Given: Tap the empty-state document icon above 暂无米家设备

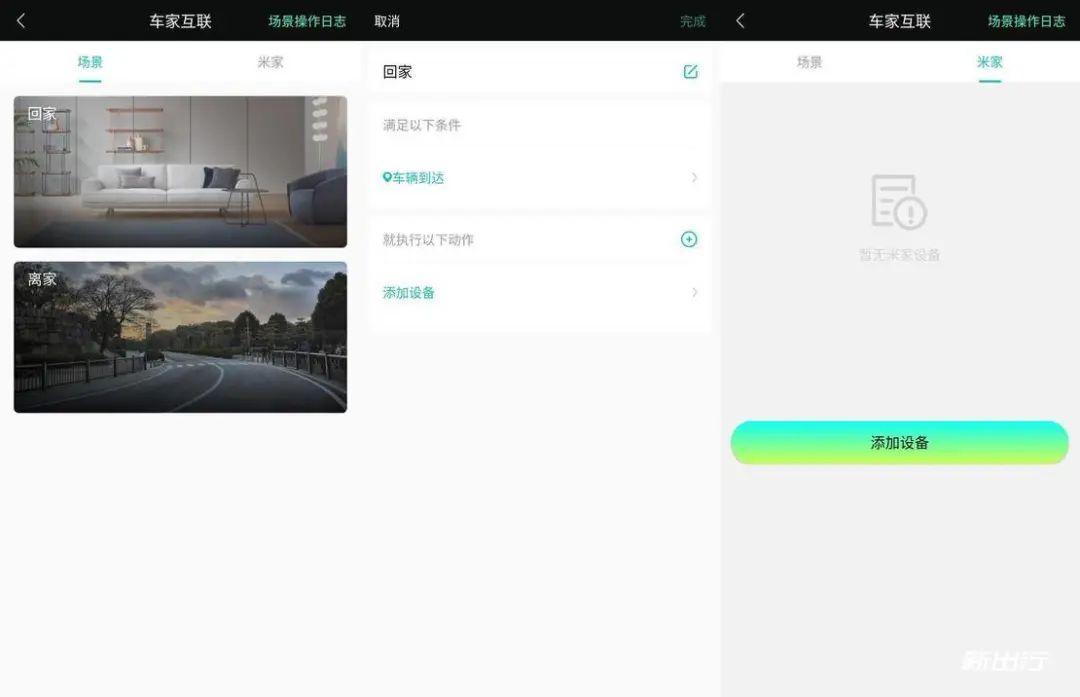Looking at the screenshot, I should [x=898, y=202].
